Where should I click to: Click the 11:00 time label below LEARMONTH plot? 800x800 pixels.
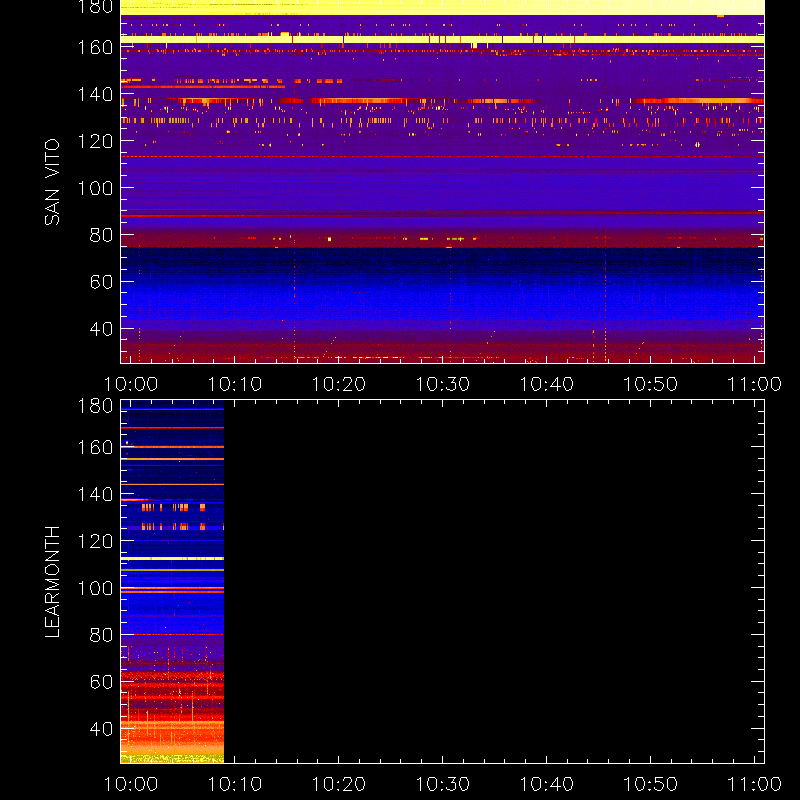tap(754, 784)
